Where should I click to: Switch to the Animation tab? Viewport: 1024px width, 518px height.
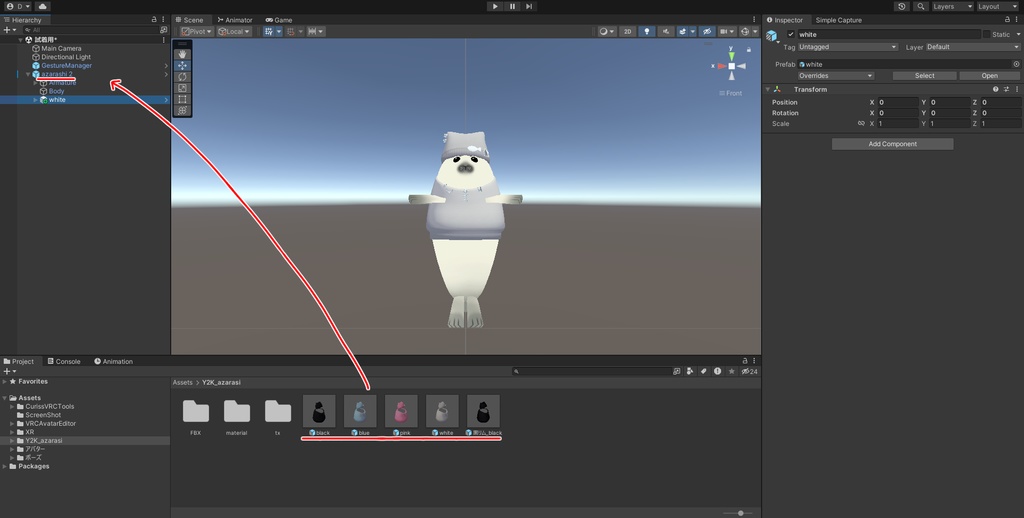(x=113, y=361)
